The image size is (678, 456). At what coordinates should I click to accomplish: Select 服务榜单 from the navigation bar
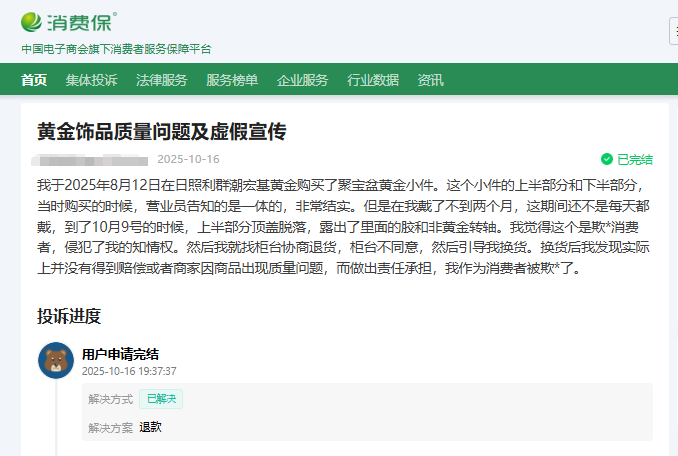(x=232, y=80)
